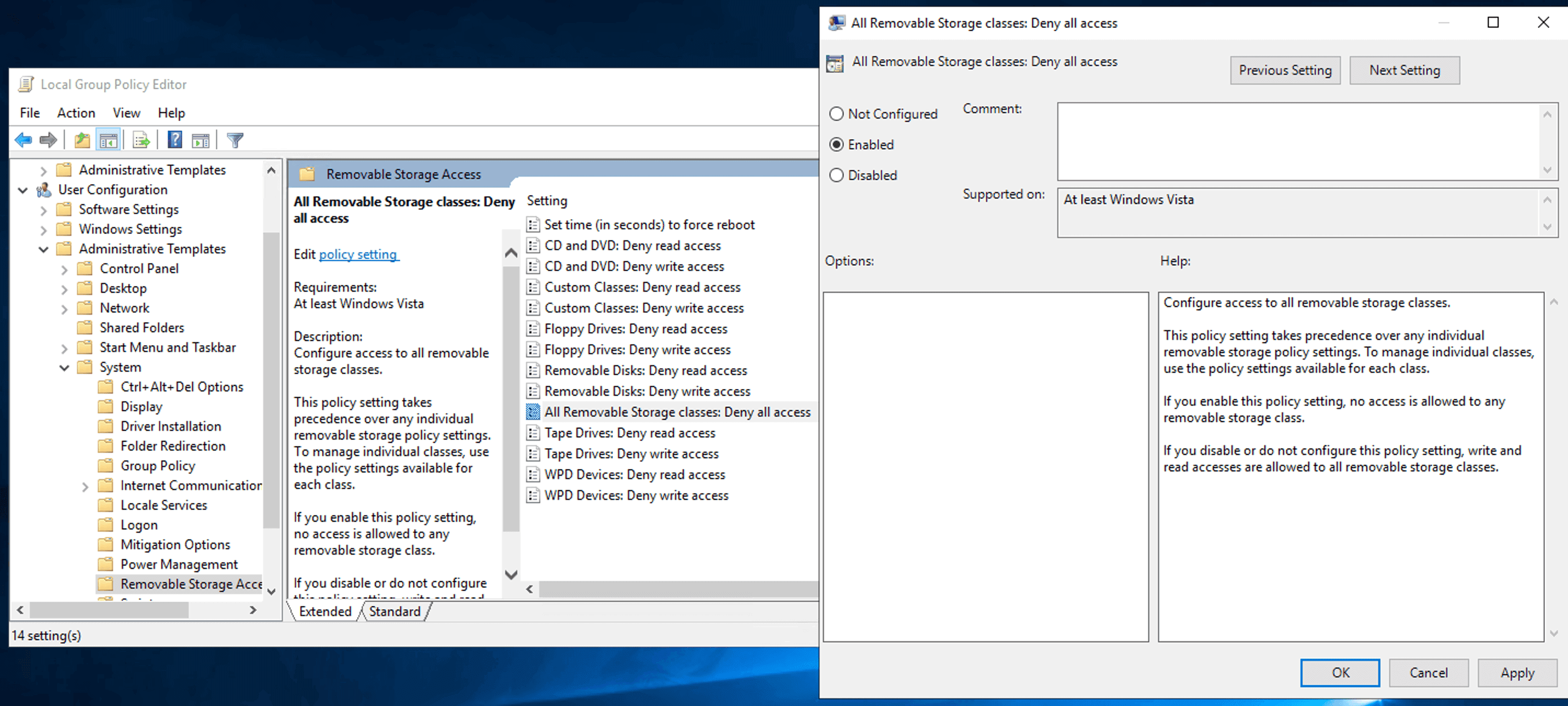Collapse the System tree node
1568x706 pixels.
tap(64, 367)
